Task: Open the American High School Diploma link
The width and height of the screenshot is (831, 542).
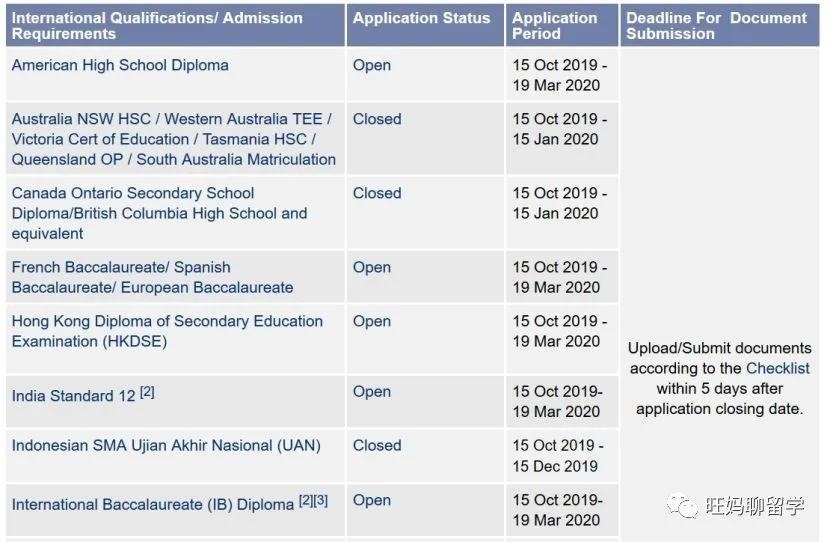Action: pos(120,65)
